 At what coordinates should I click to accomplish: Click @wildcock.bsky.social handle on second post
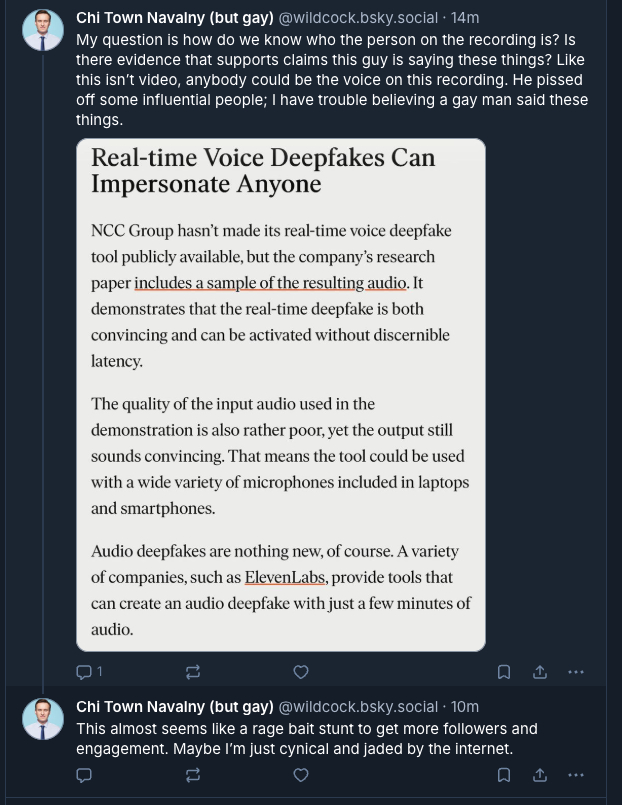coord(357,706)
